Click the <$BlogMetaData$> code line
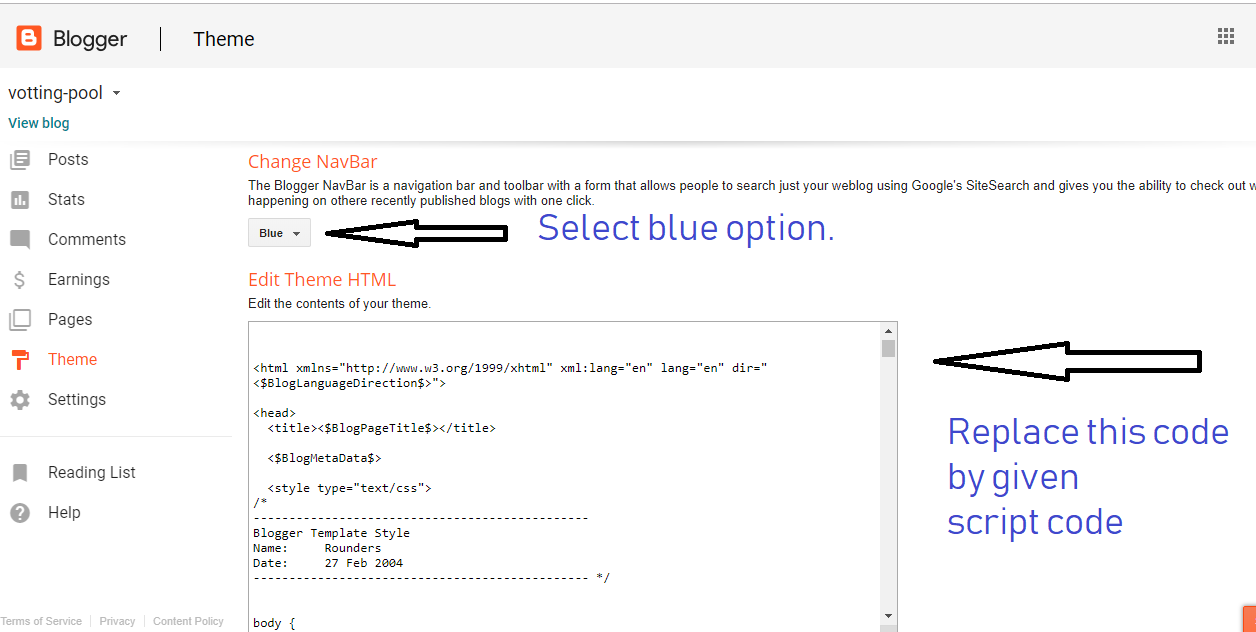The width and height of the screenshot is (1256, 632). tap(324, 457)
